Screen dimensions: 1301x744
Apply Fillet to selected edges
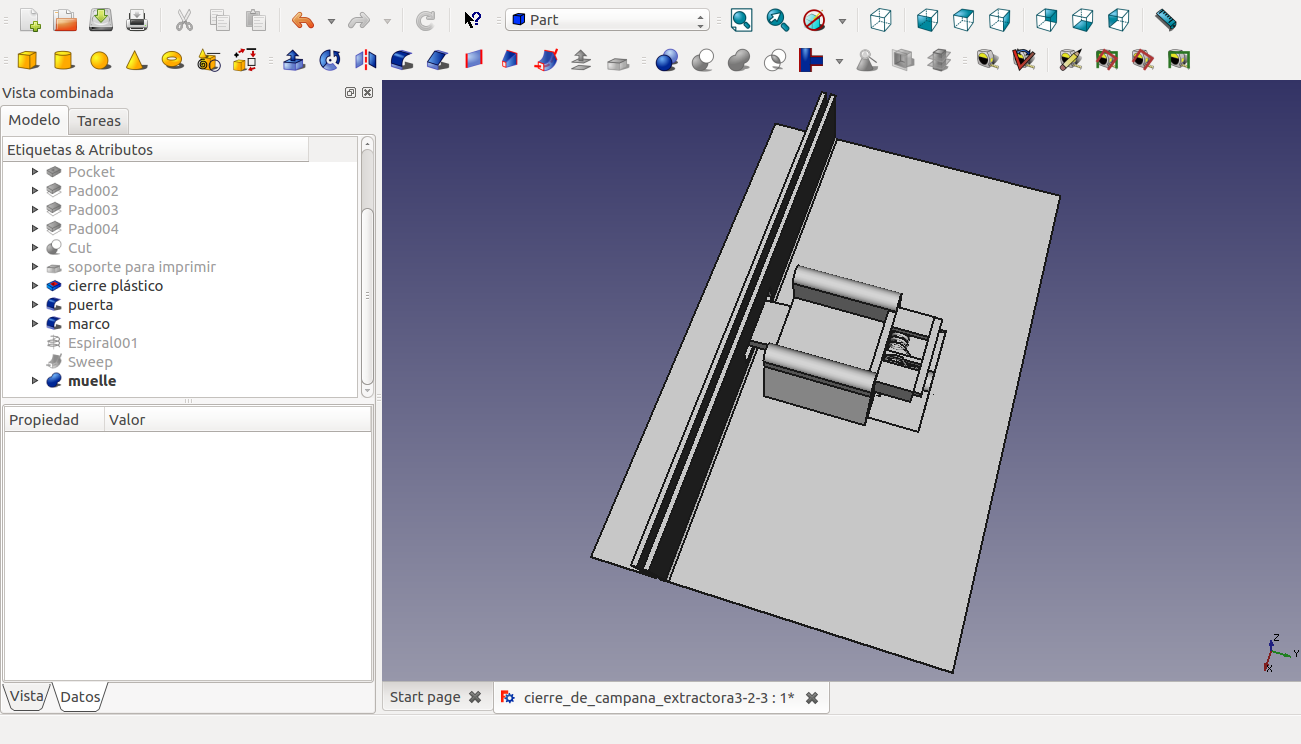point(402,61)
